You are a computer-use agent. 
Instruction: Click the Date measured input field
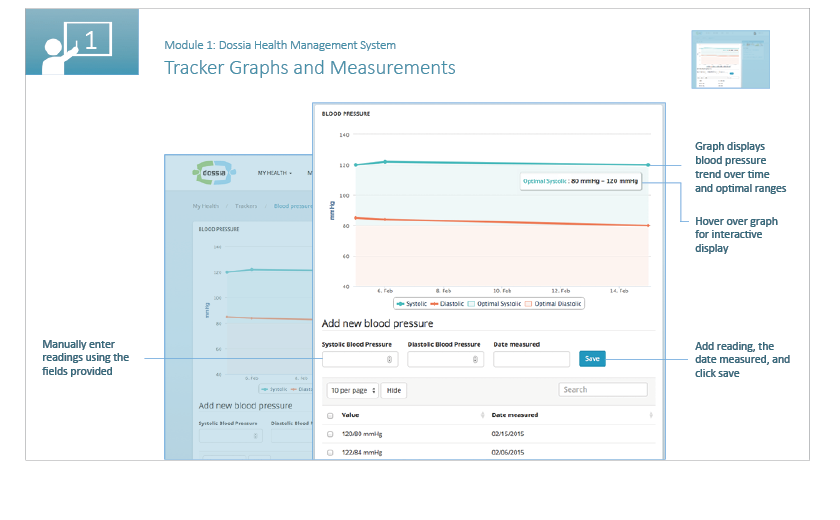click(531, 359)
